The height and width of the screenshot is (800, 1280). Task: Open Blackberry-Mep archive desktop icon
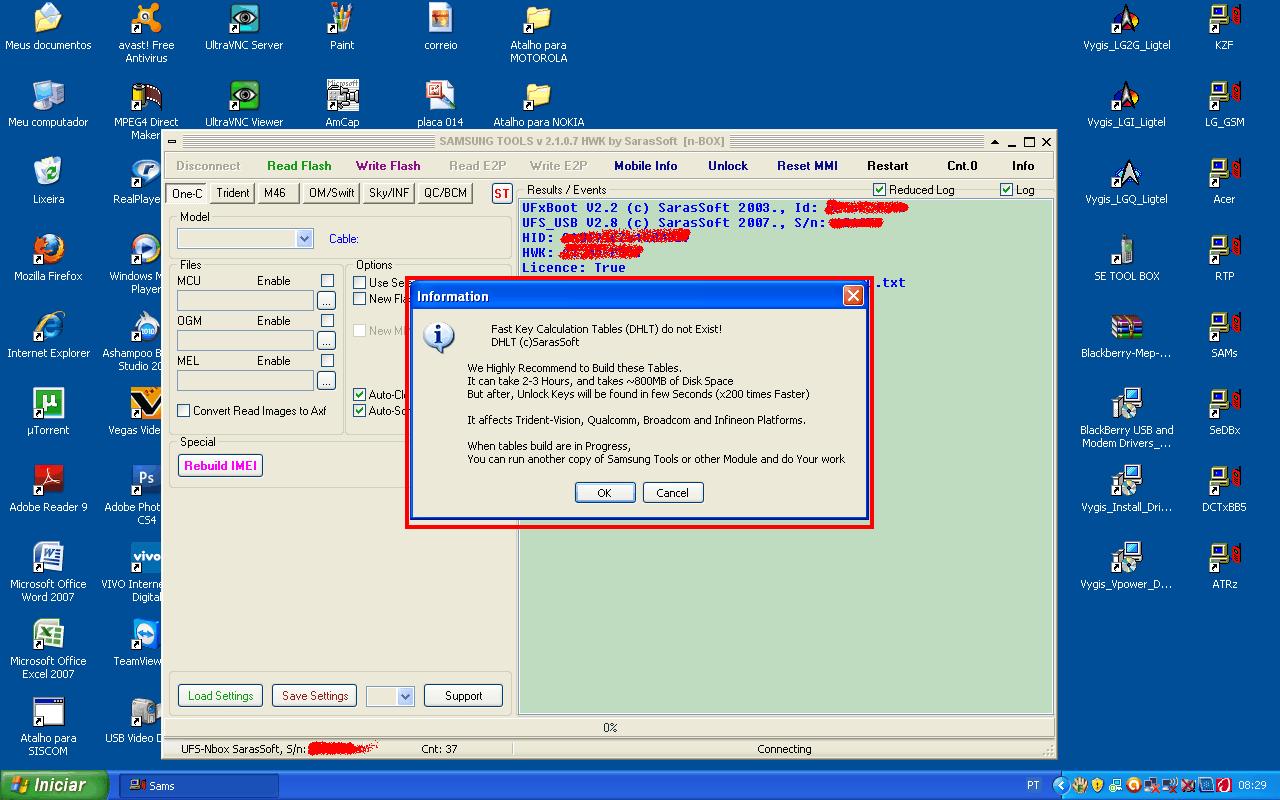(1126, 335)
